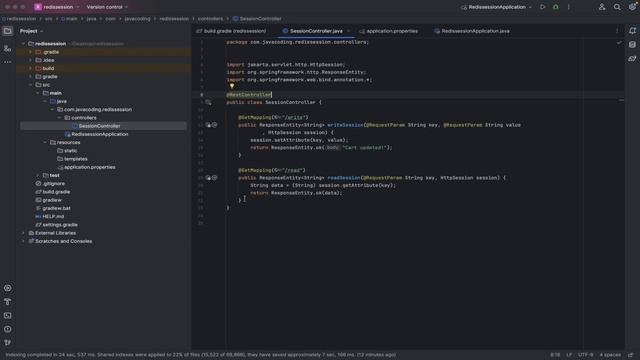Open the Terminal tool window
The height and width of the screenshot is (360, 640).
point(7,316)
